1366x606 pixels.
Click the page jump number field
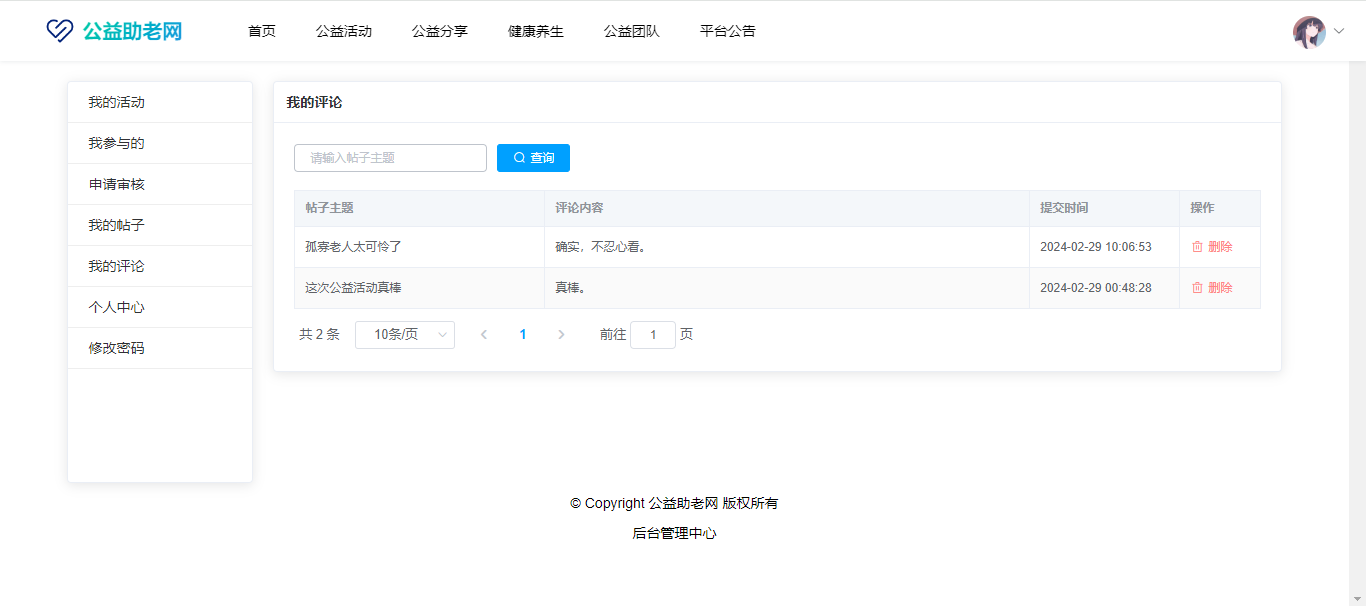(653, 335)
